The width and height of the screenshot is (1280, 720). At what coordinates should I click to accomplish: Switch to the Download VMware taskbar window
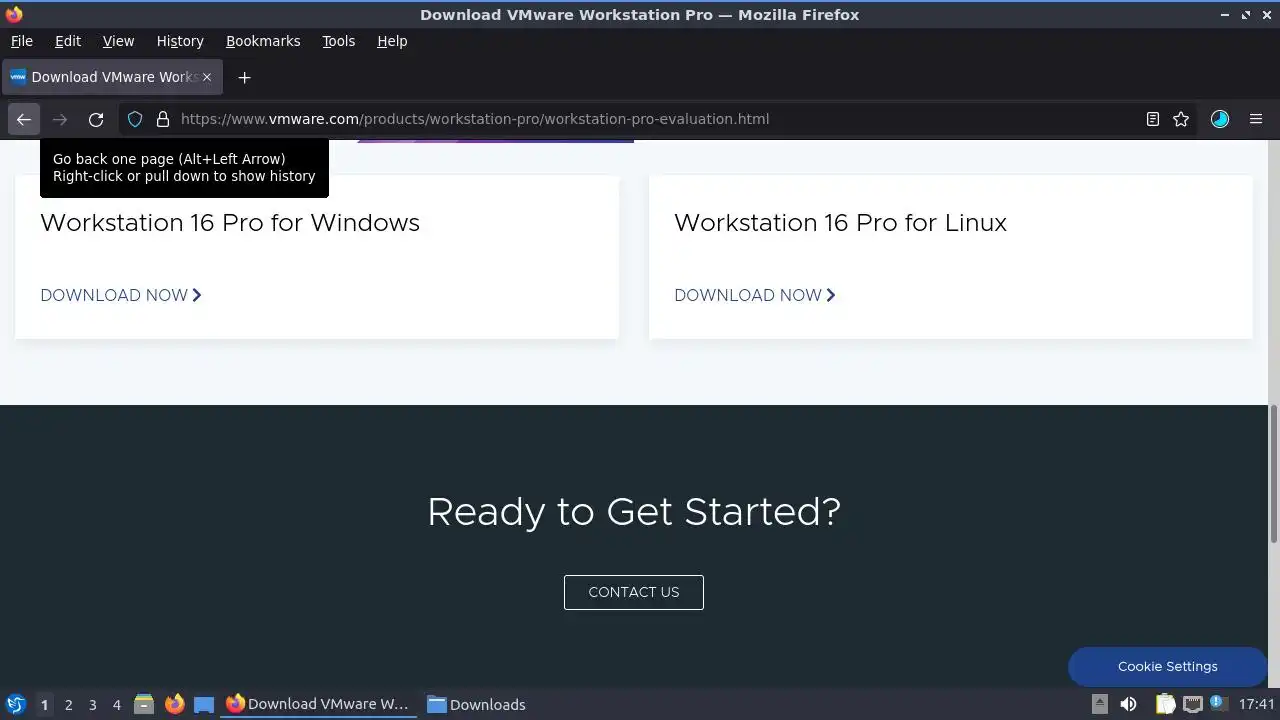click(x=318, y=704)
